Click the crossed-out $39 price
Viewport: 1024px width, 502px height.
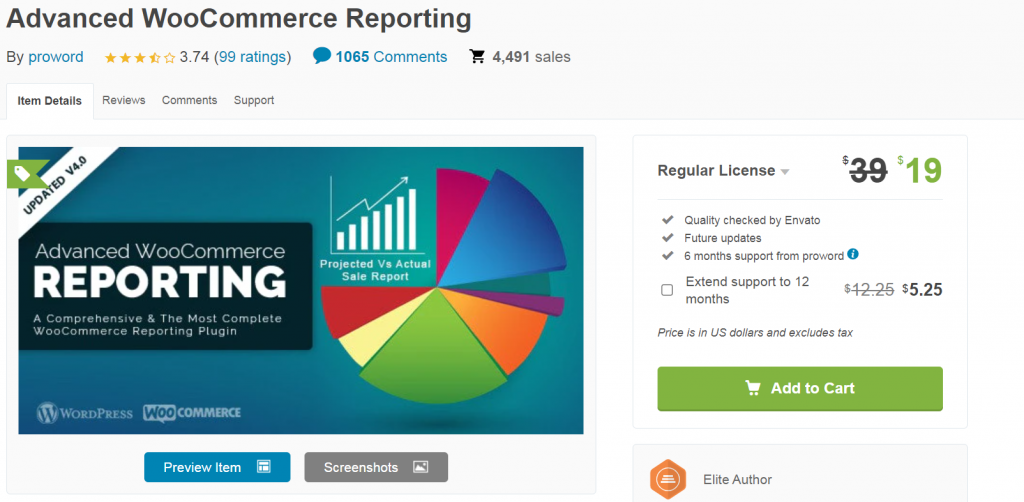pyautogui.click(x=865, y=171)
